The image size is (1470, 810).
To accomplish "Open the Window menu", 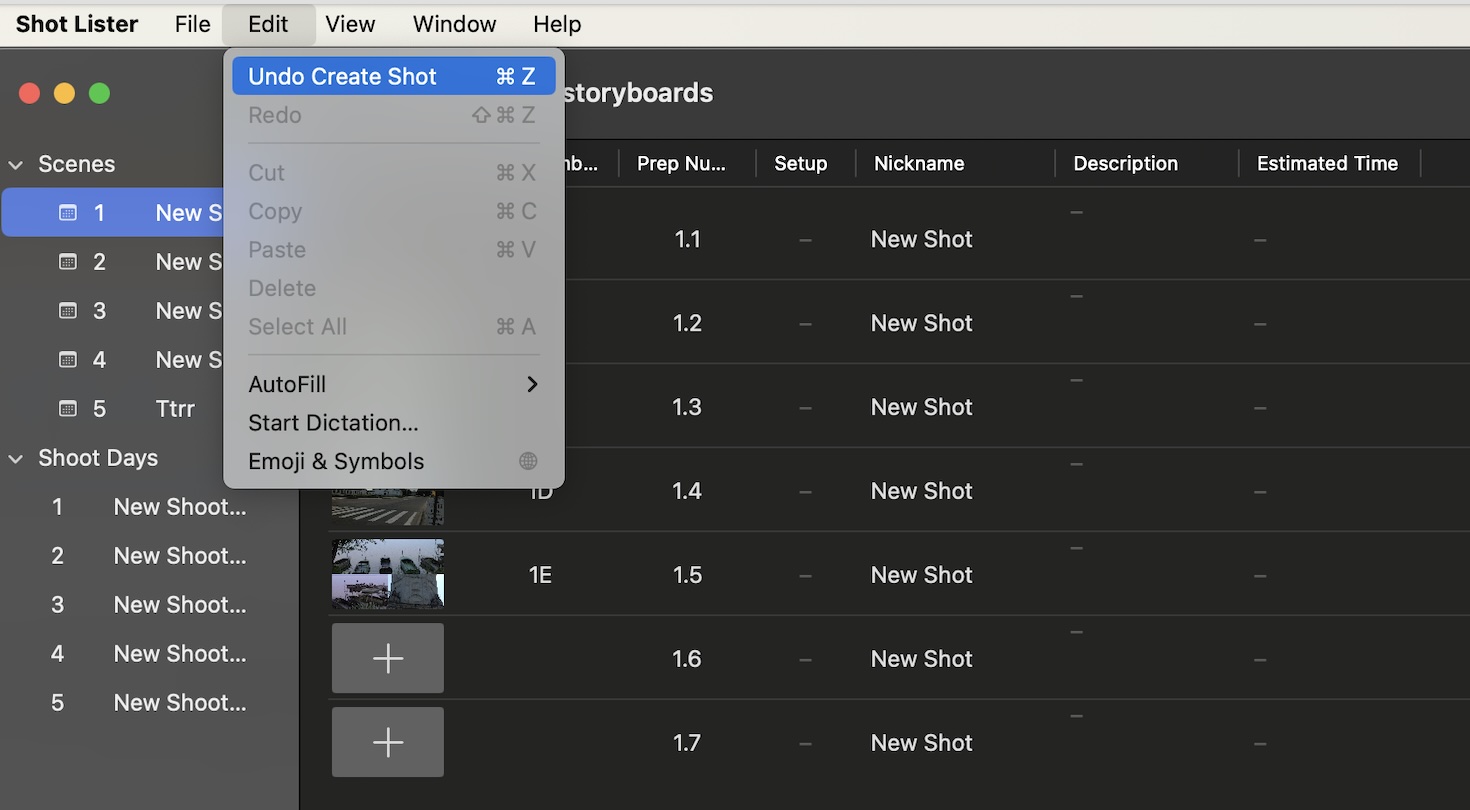I will click(454, 24).
